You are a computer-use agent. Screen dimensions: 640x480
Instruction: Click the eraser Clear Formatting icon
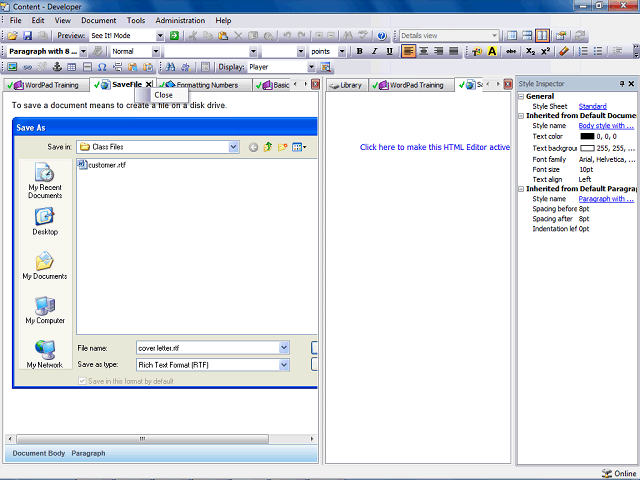pos(564,51)
